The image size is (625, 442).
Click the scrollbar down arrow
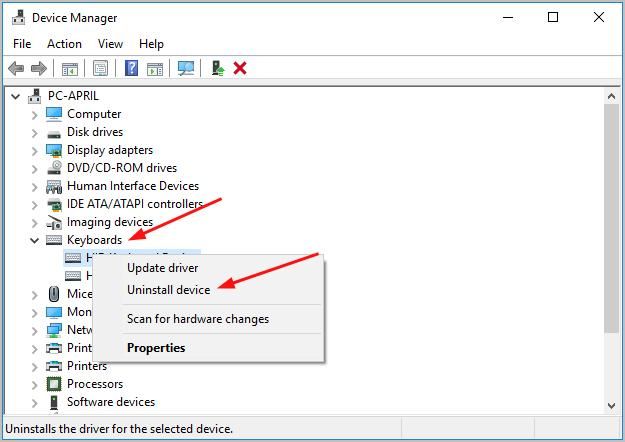(x=612, y=405)
